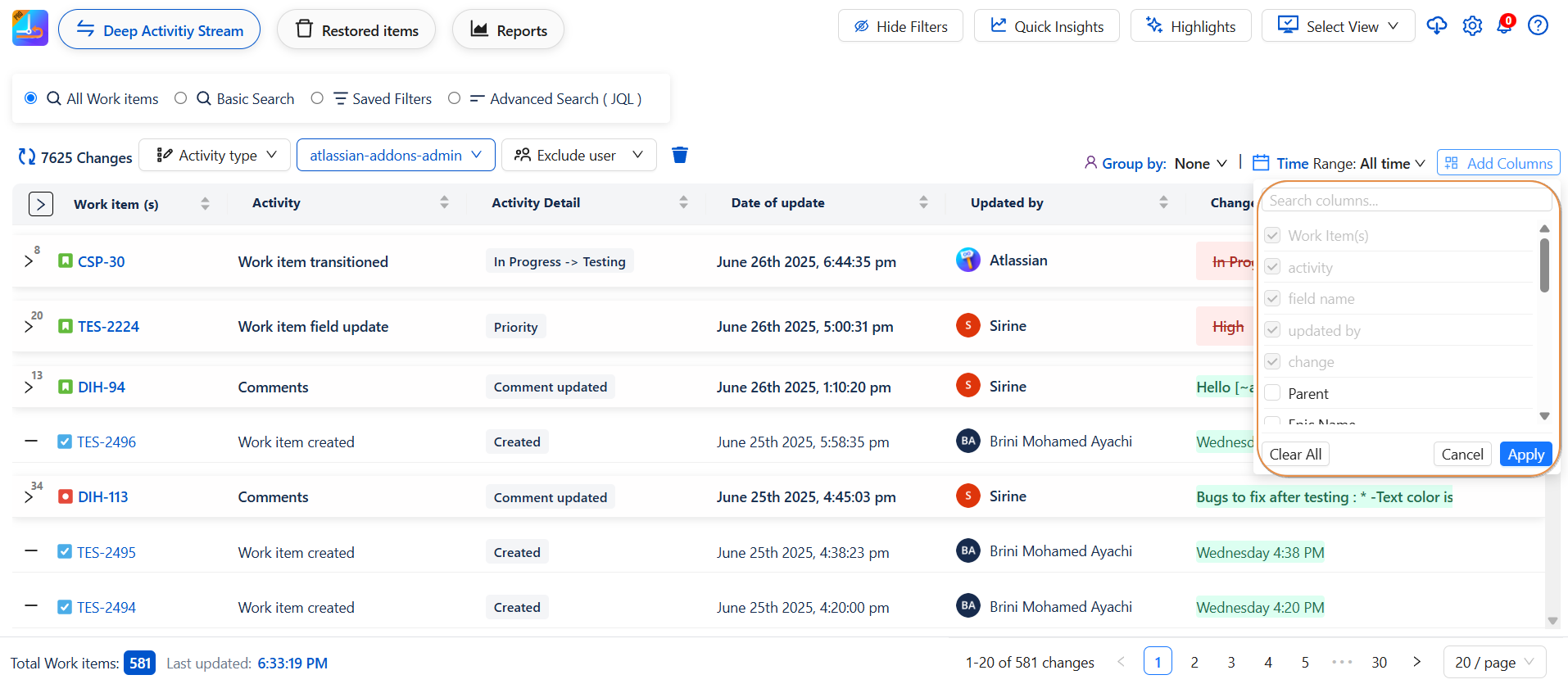This screenshot has height=684, width=1568.
Task: Click the Search columns input field
Action: [1406, 201]
